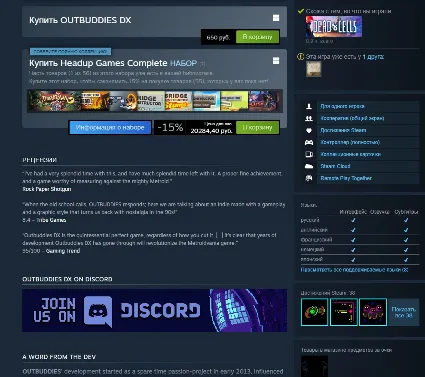Viewport: 425px width, 377px height.
Task: Click the Купить OUTBUDDIES DX heading
Action: [80, 20]
